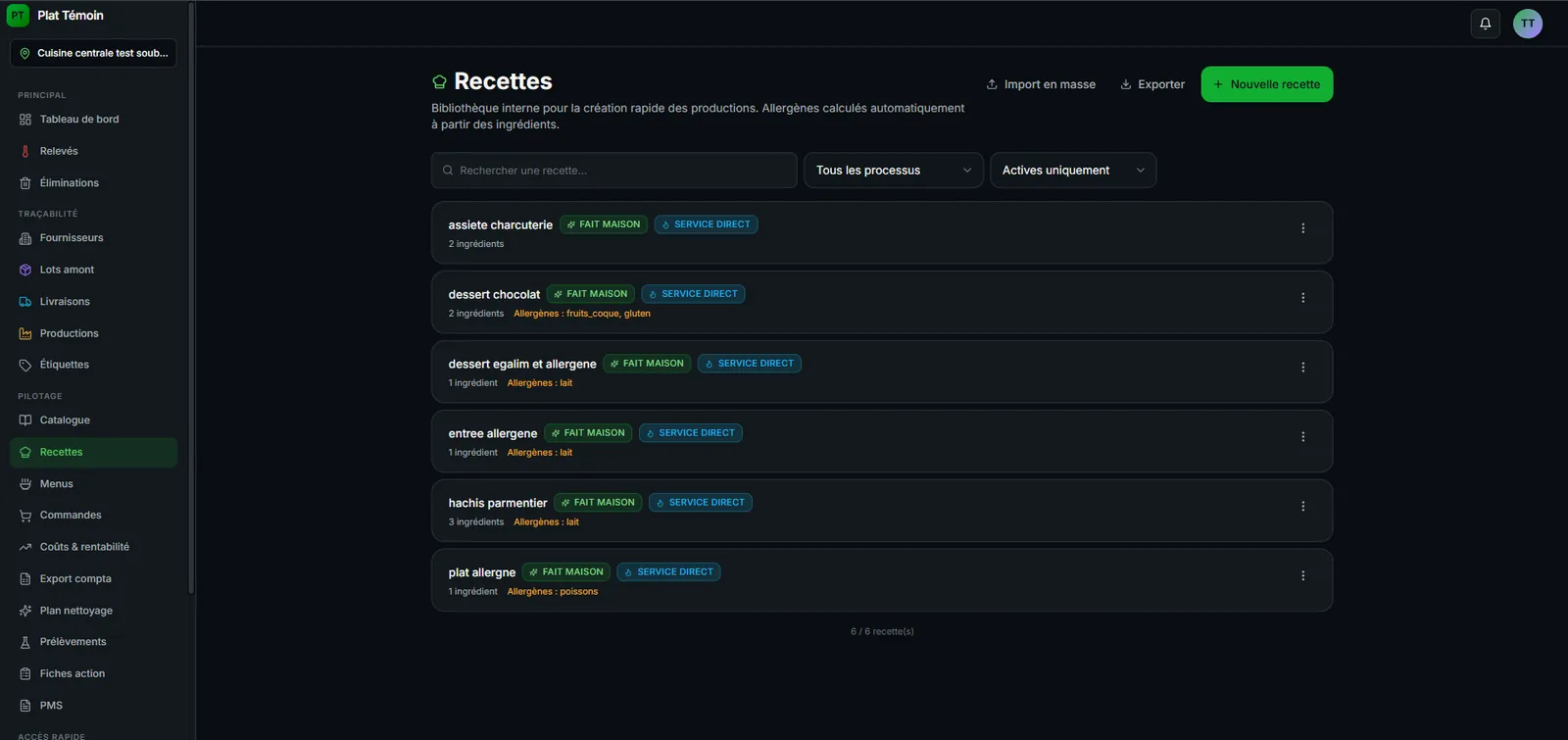
Task: Open three-dot menu for dessert chocolat
Action: [x=1302, y=298]
